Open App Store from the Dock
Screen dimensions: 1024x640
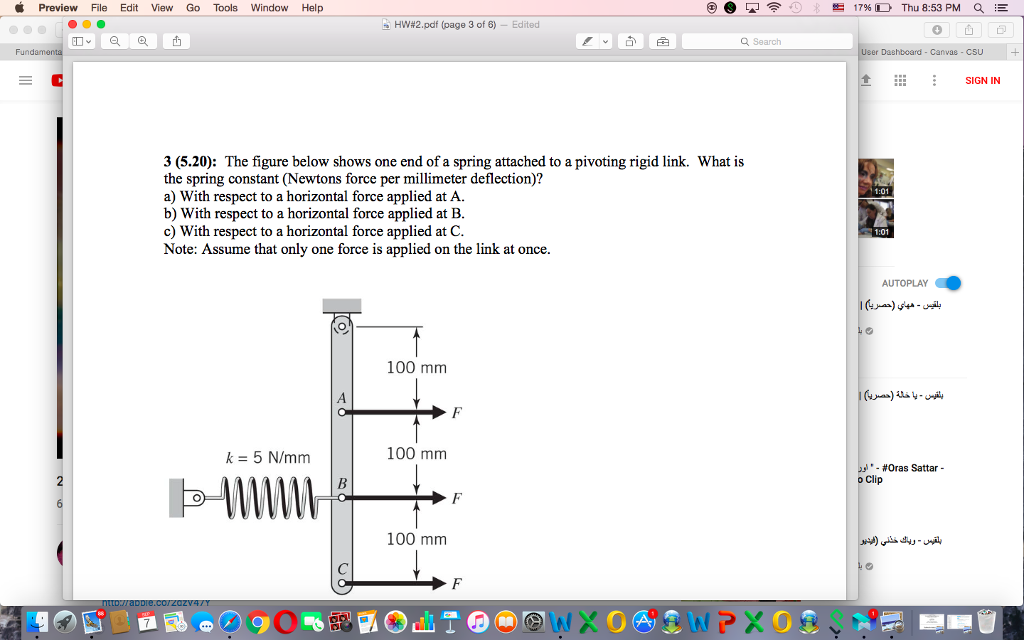click(x=644, y=622)
